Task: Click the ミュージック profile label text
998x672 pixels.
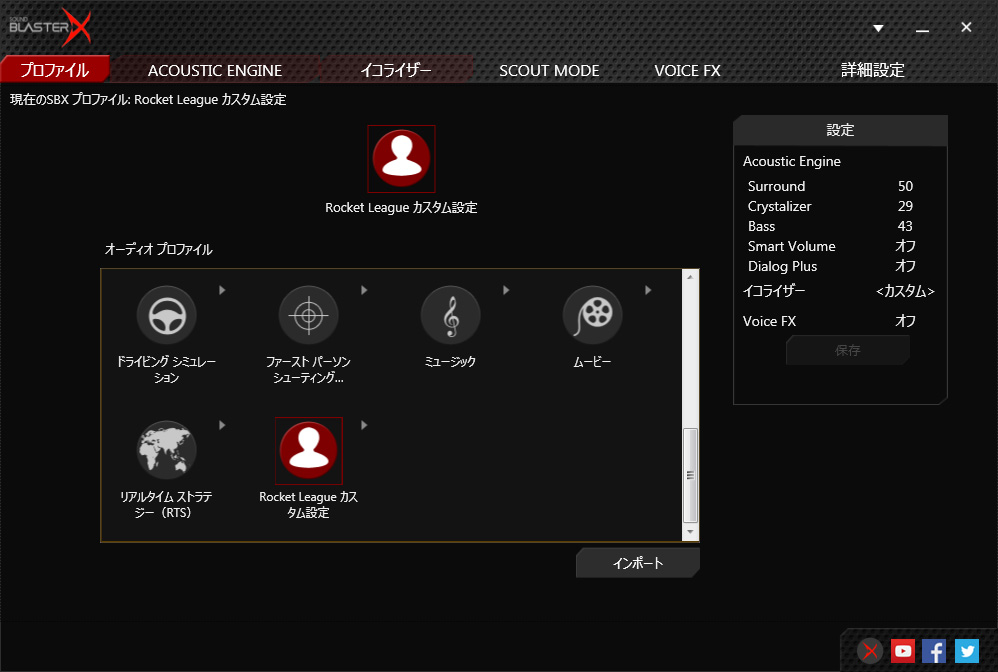Action: tap(451, 361)
